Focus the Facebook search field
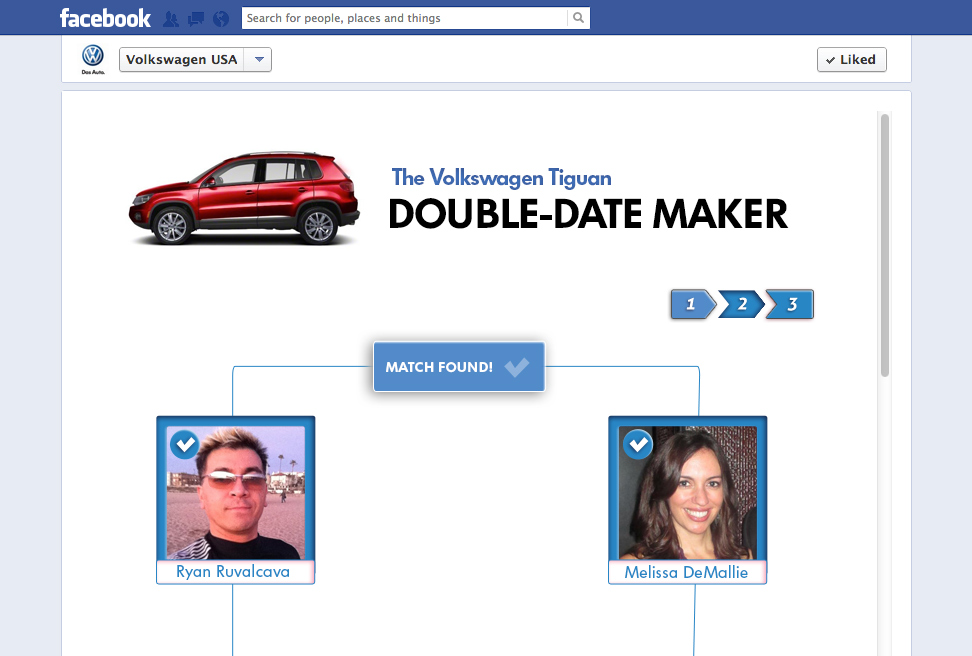 (x=404, y=18)
